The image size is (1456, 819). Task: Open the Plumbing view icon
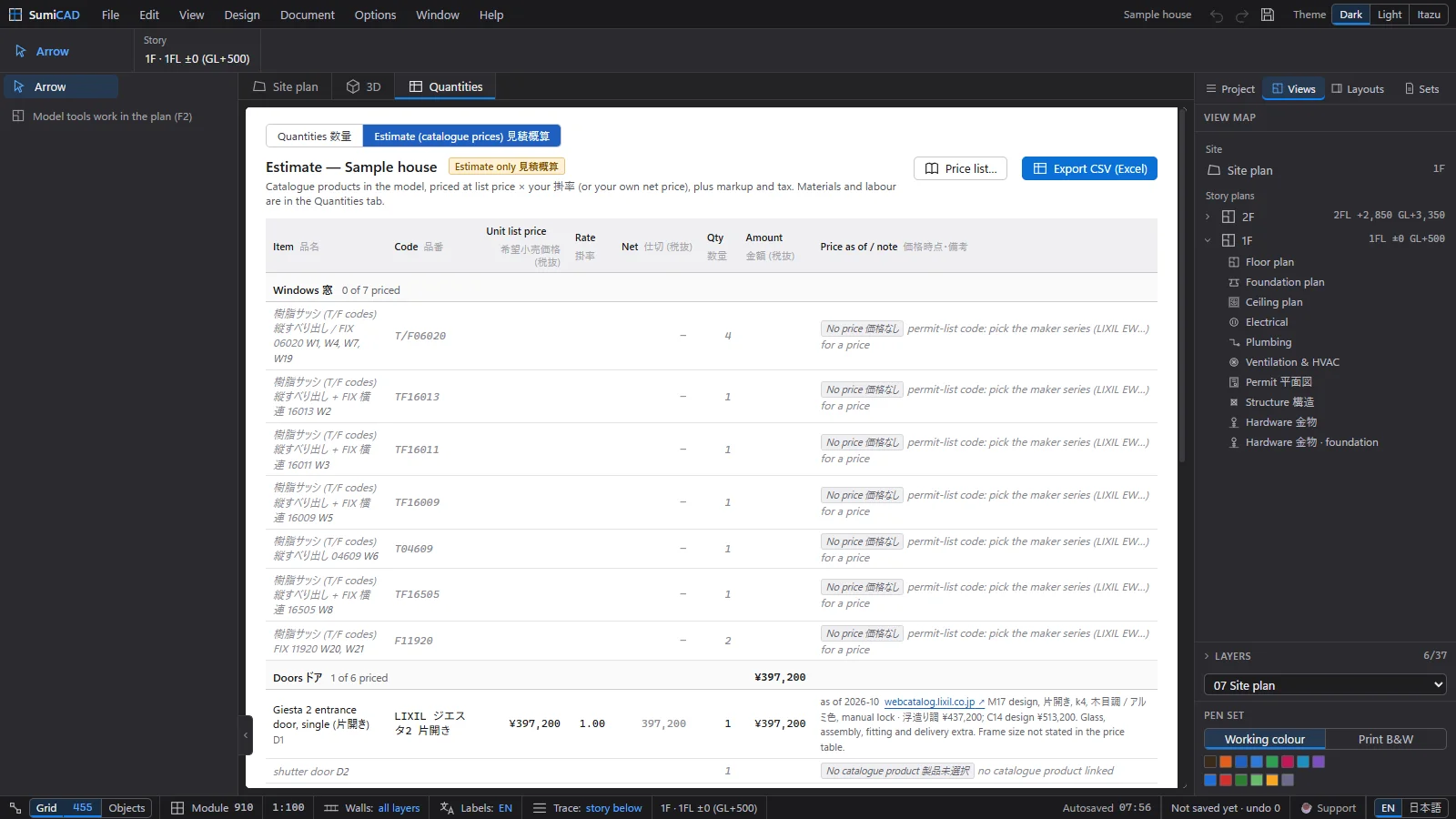[1234, 342]
